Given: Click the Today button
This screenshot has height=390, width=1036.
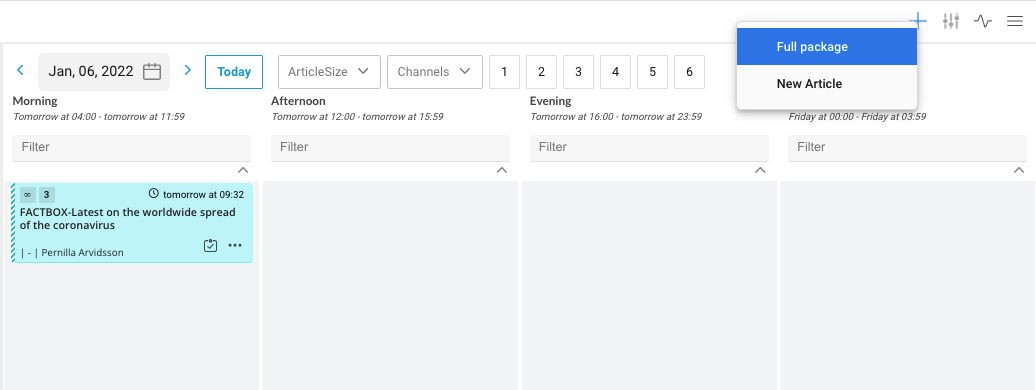Looking at the screenshot, I should click(234, 72).
